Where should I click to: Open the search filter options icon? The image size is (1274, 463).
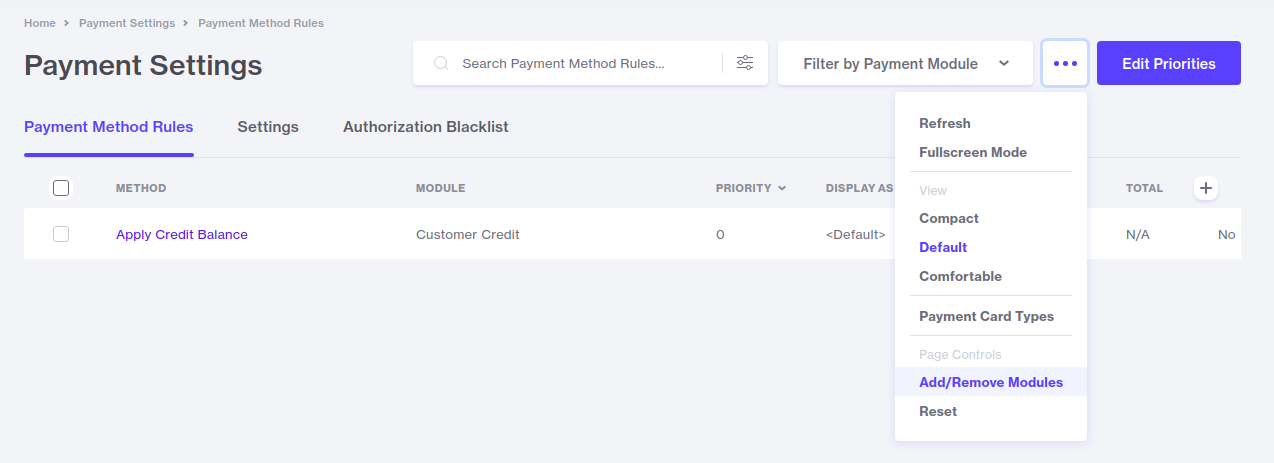click(x=745, y=63)
